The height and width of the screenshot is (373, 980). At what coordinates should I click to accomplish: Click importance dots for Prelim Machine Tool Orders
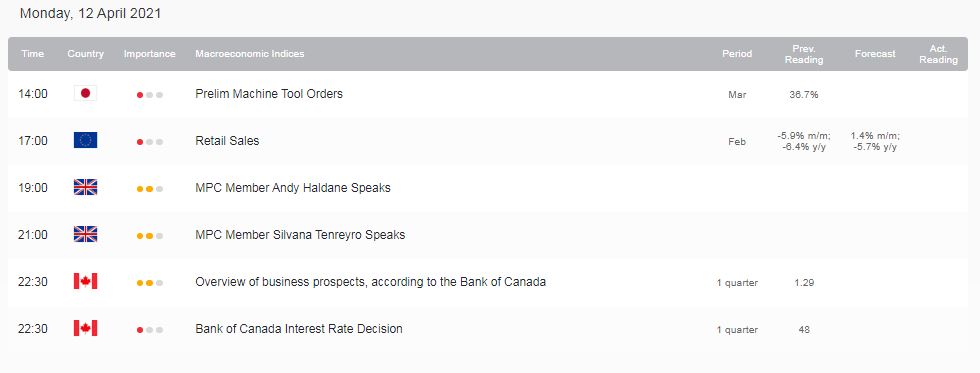150,95
